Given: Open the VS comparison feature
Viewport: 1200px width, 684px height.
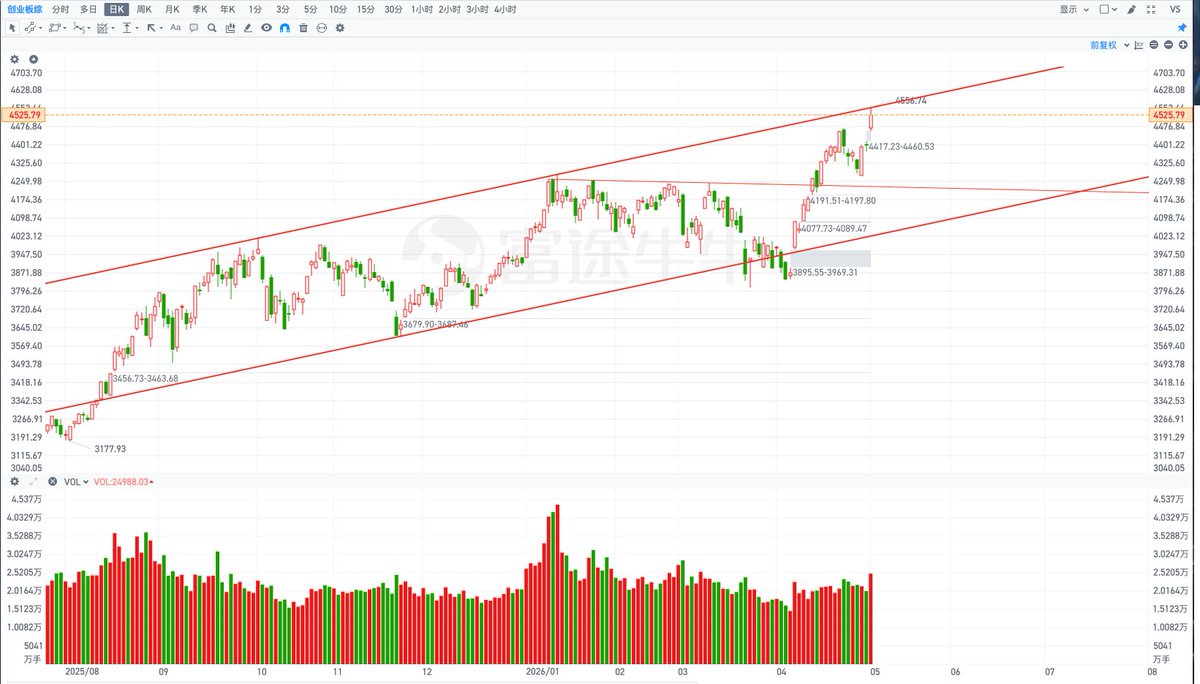Looking at the screenshot, I should tap(1175, 9).
